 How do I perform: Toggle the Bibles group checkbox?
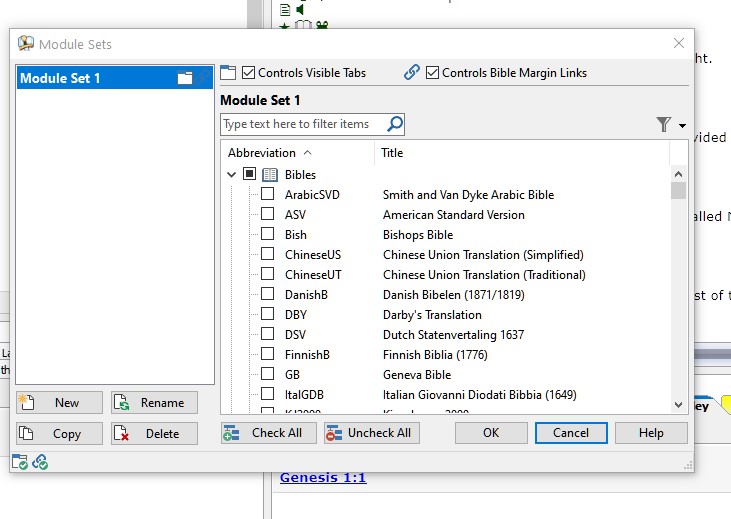click(249, 174)
